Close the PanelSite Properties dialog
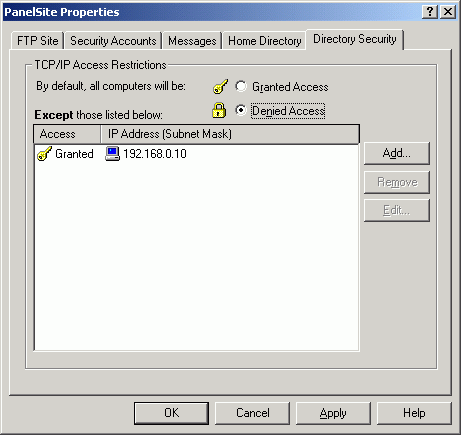The width and height of the screenshot is (461, 435). pyautogui.click(x=448, y=12)
